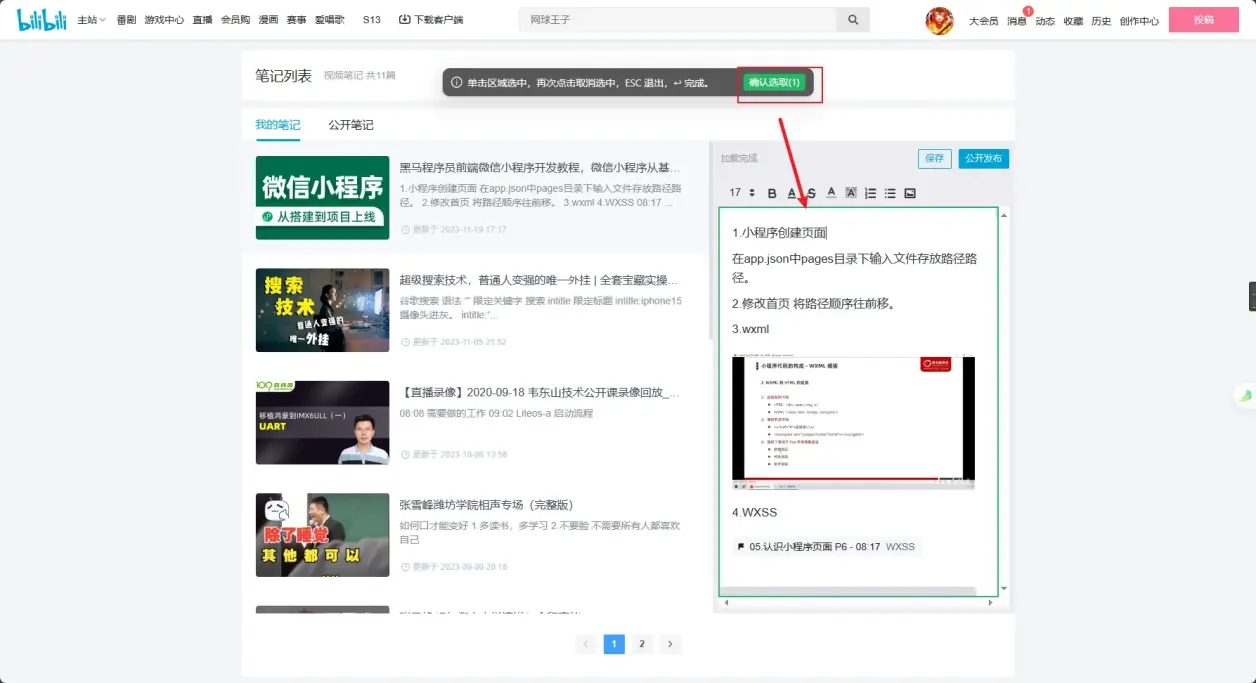This screenshot has width=1256, height=683.
Task: Open 大会员 page
Action: (983, 21)
